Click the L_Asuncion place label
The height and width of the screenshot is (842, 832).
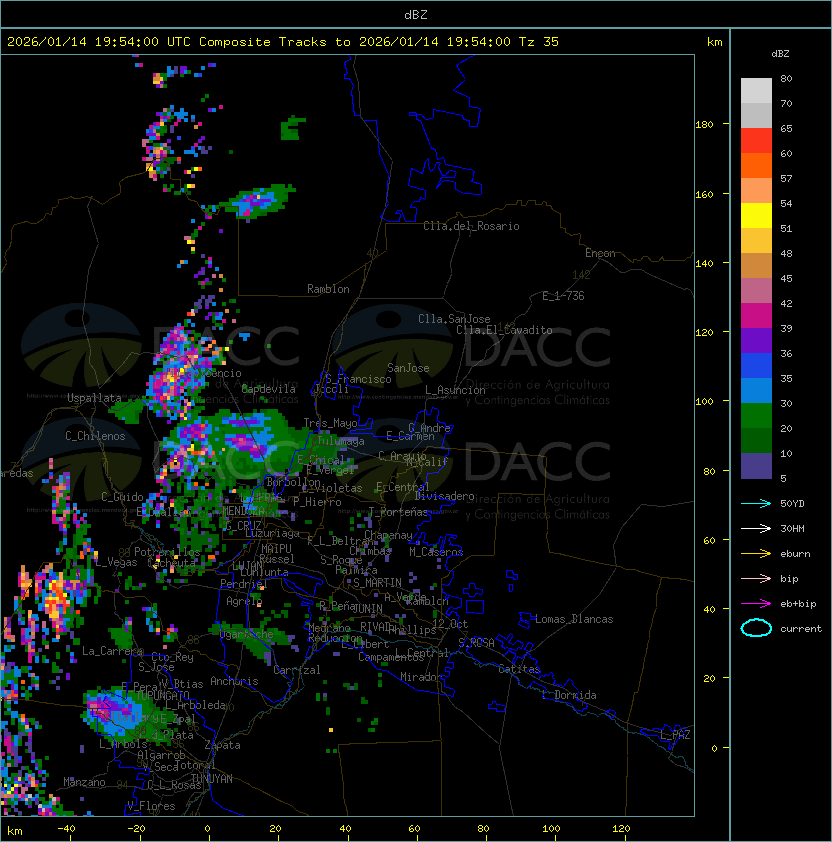tap(455, 390)
